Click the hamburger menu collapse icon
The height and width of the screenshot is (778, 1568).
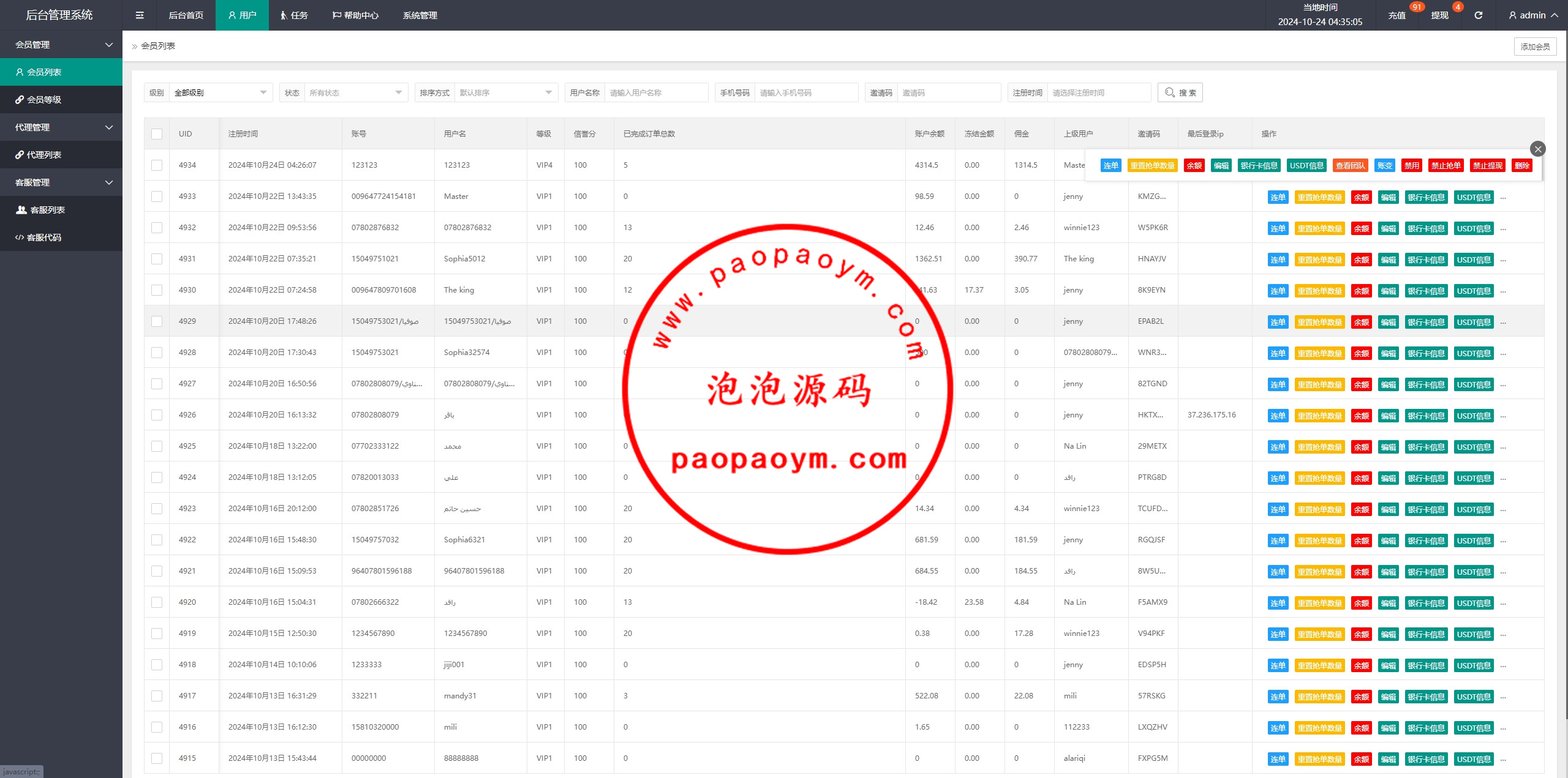(140, 15)
